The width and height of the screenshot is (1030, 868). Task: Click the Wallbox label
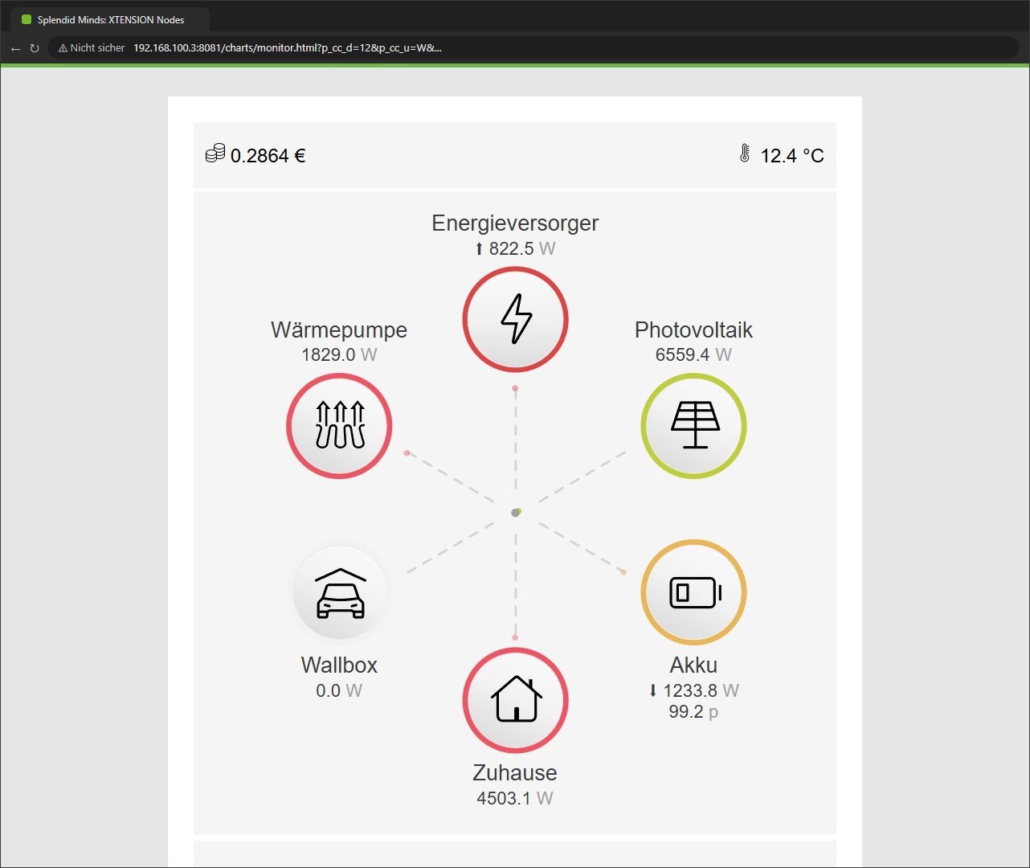coord(339,665)
